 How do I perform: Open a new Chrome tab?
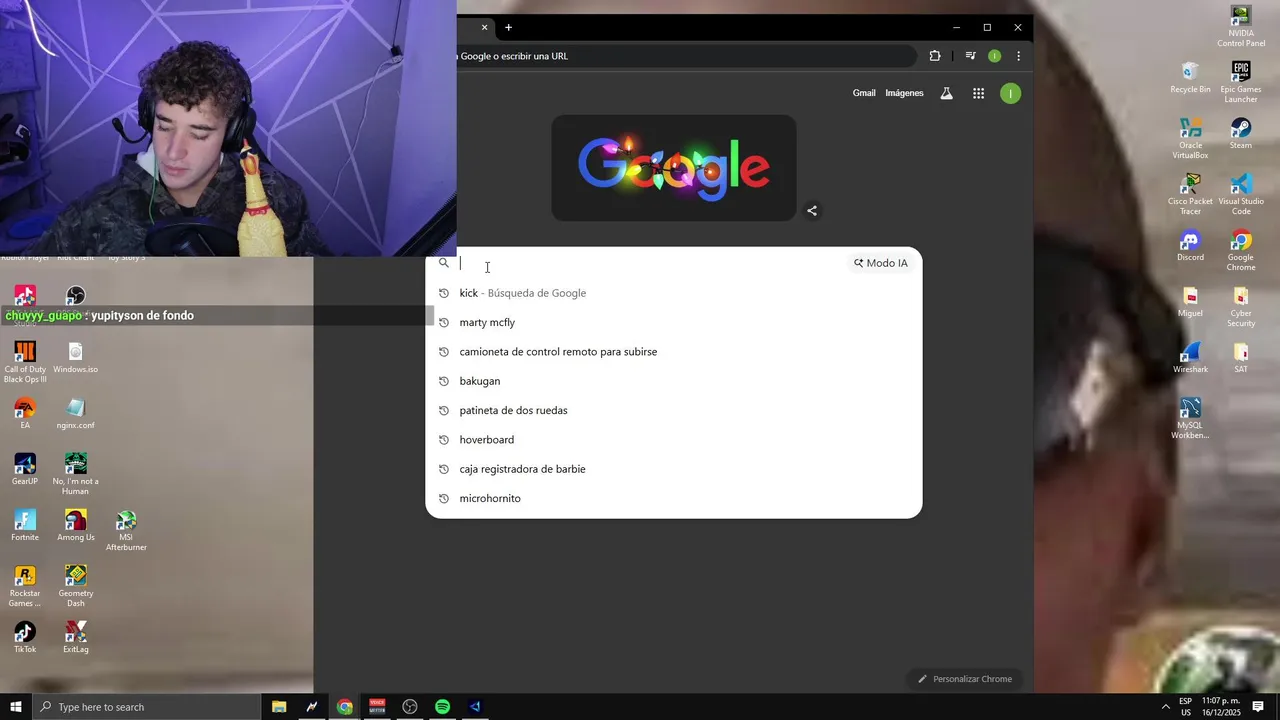point(508,27)
